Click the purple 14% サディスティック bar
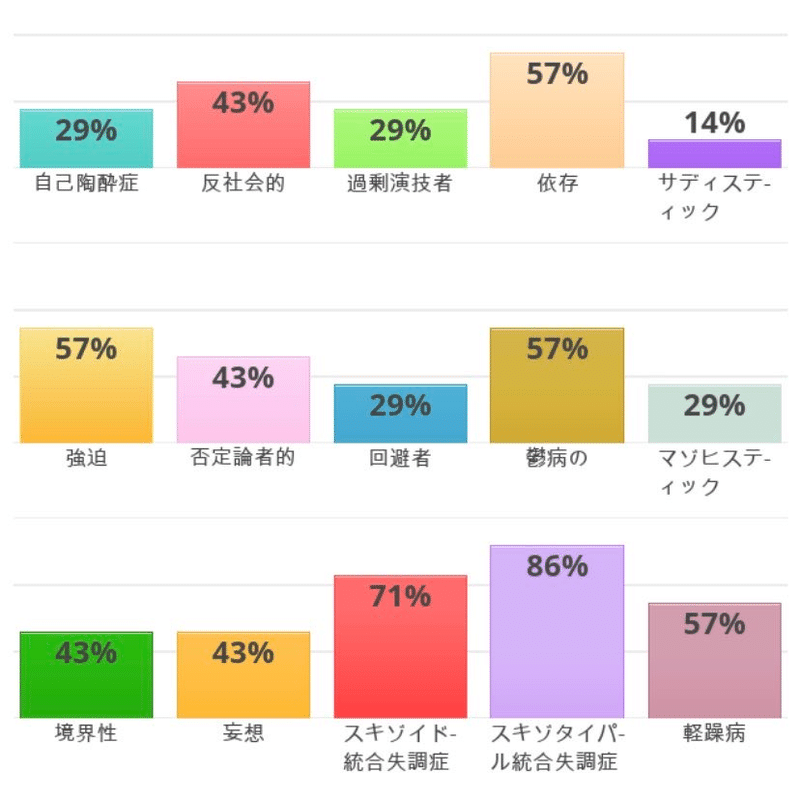 [715, 154]
